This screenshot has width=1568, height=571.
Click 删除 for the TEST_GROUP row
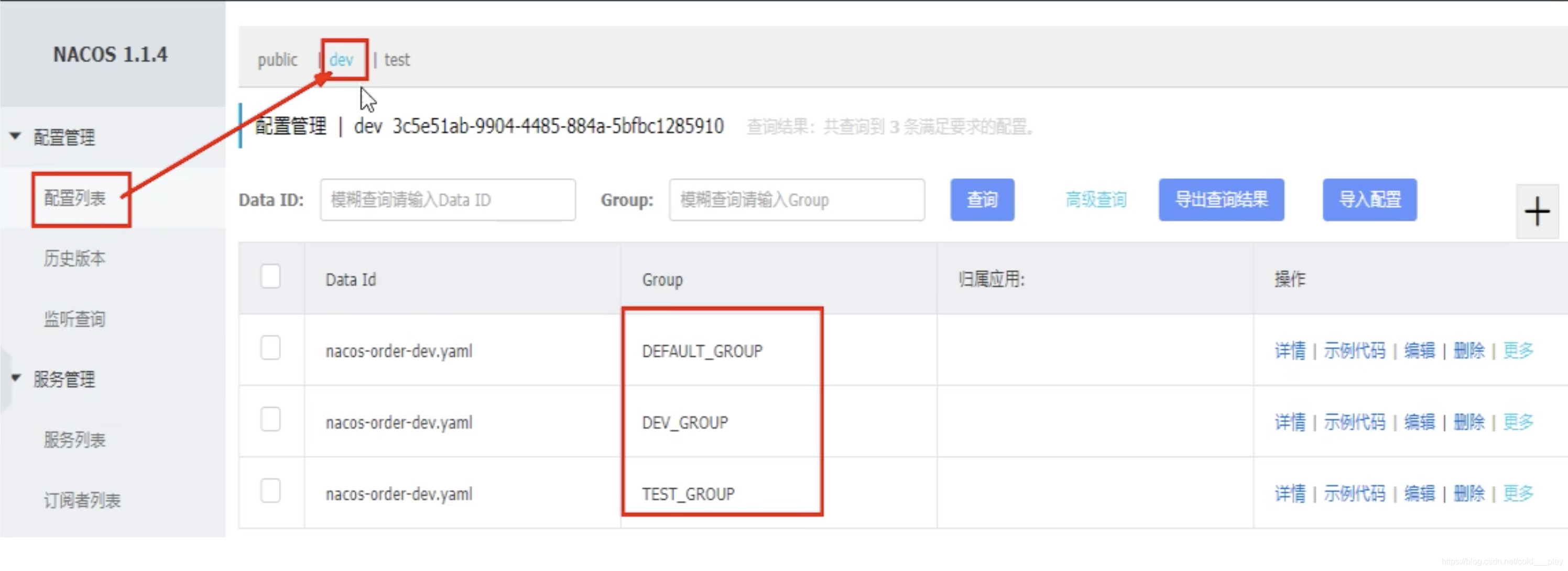1469,493
